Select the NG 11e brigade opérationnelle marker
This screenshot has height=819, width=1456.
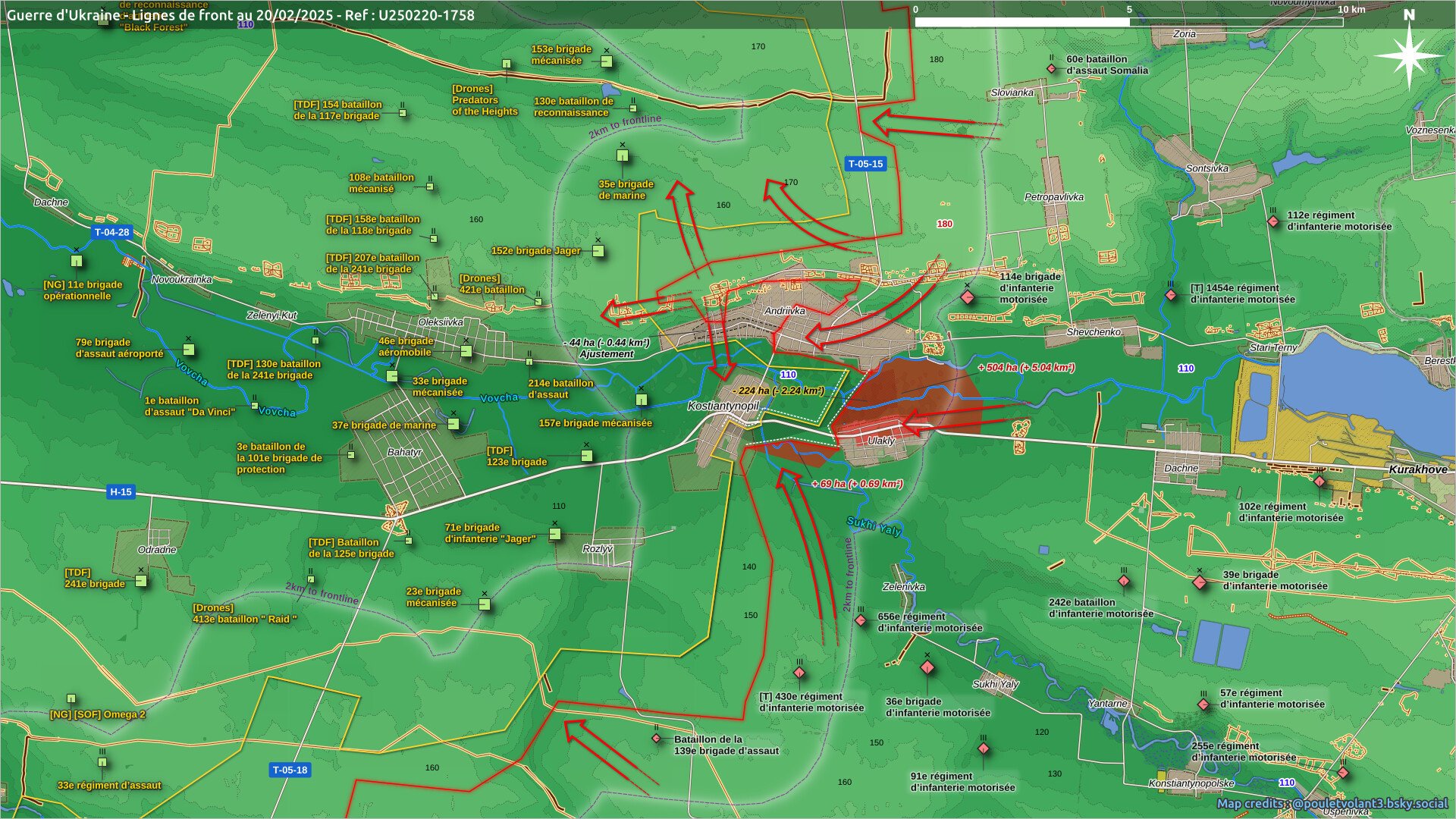77,261
